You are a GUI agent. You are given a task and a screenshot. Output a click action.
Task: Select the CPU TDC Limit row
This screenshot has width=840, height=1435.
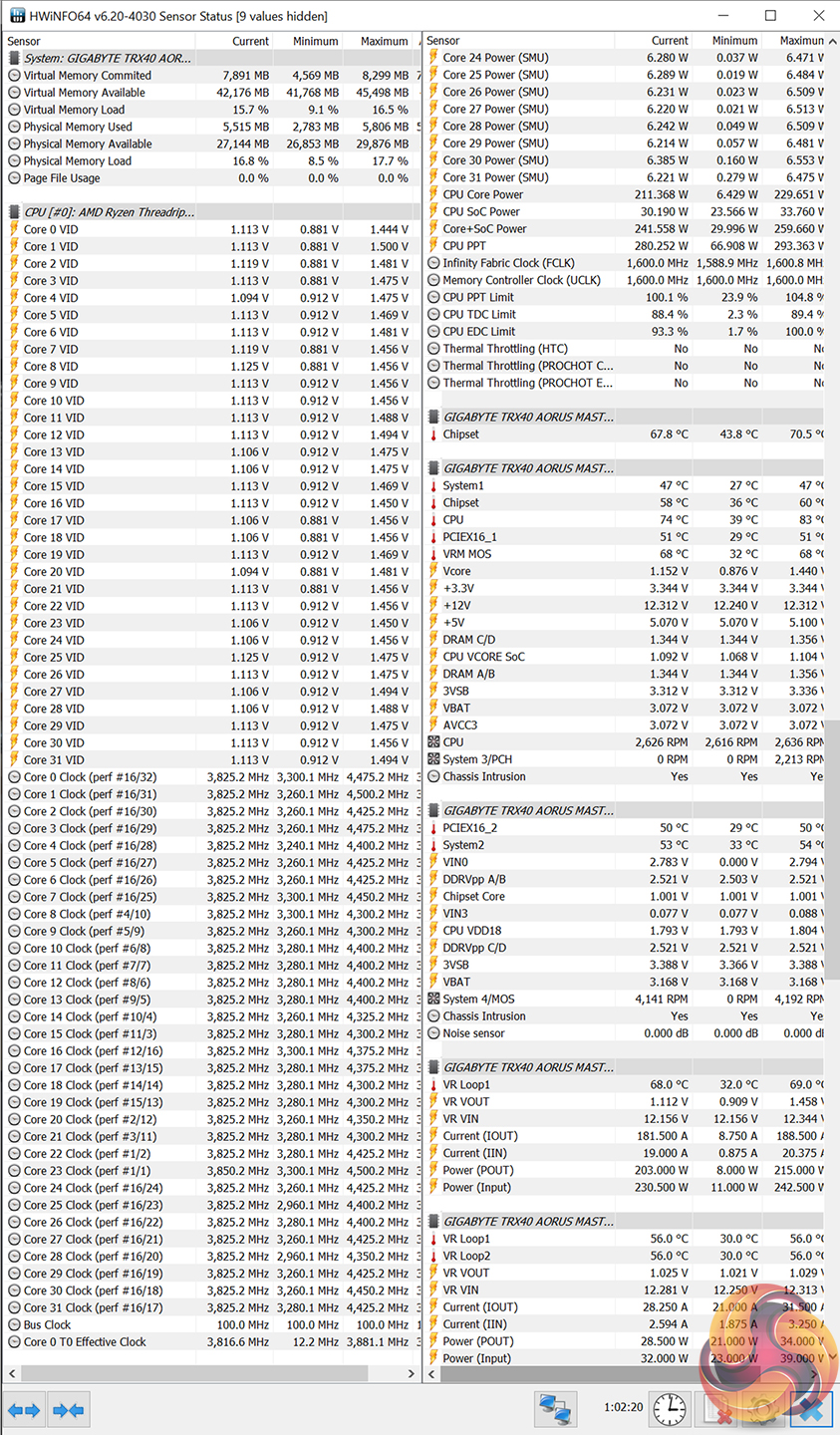626,314
